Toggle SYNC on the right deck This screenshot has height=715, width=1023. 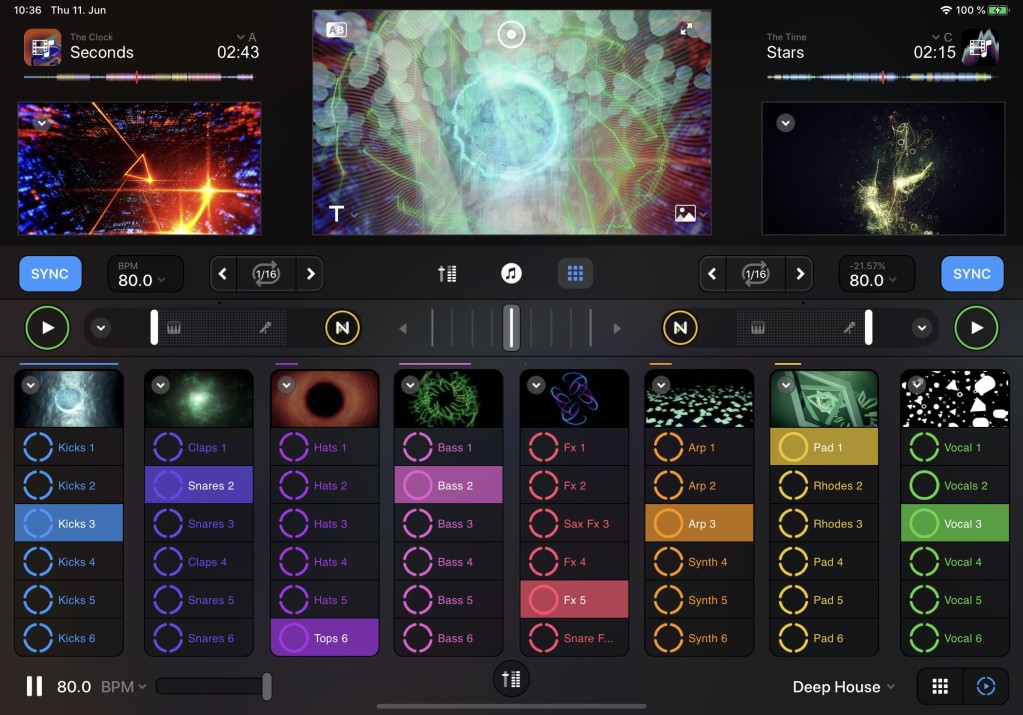click(x=971, y=273)
